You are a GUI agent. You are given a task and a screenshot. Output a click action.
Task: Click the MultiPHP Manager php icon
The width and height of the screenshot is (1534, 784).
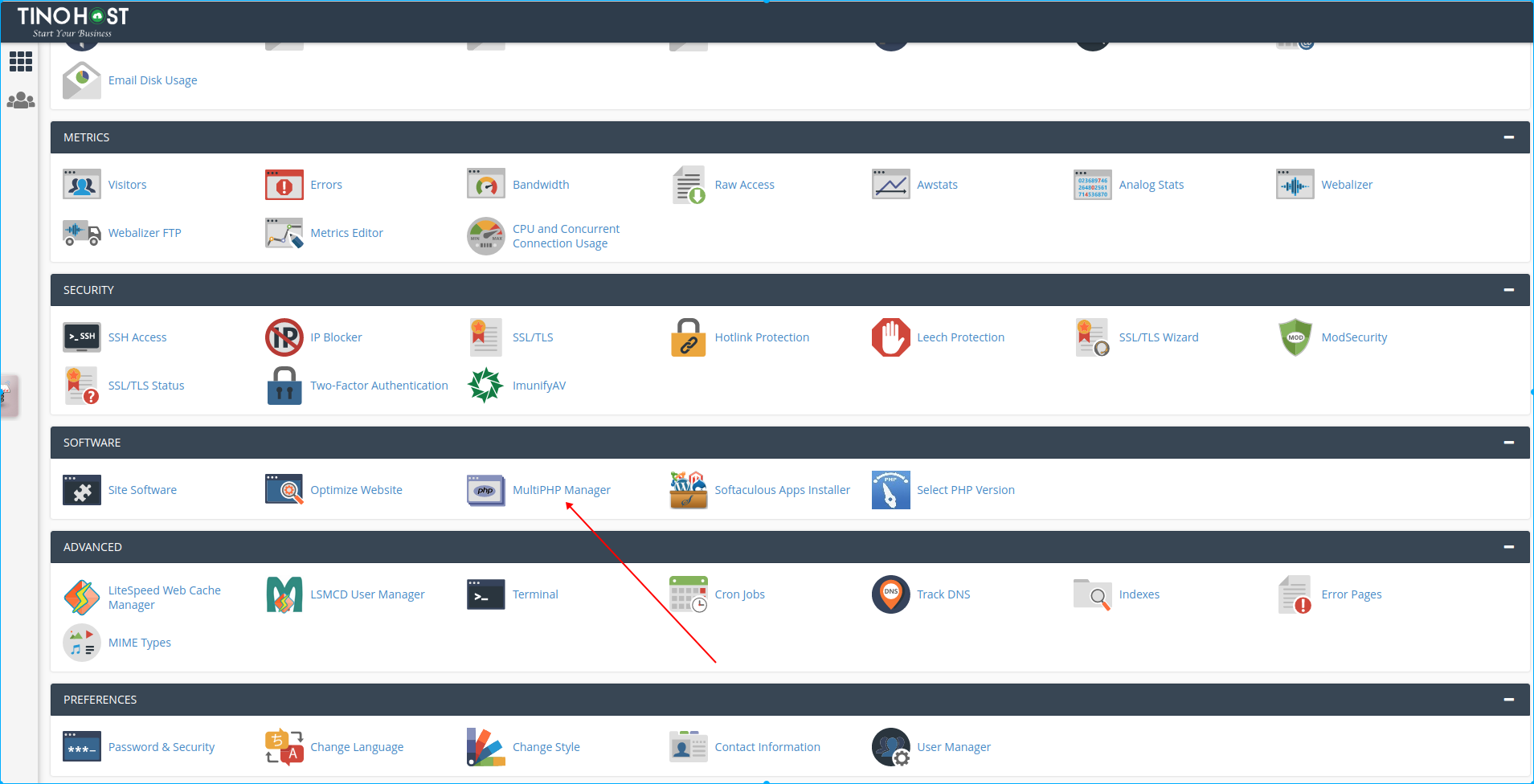tap(486, 490)
